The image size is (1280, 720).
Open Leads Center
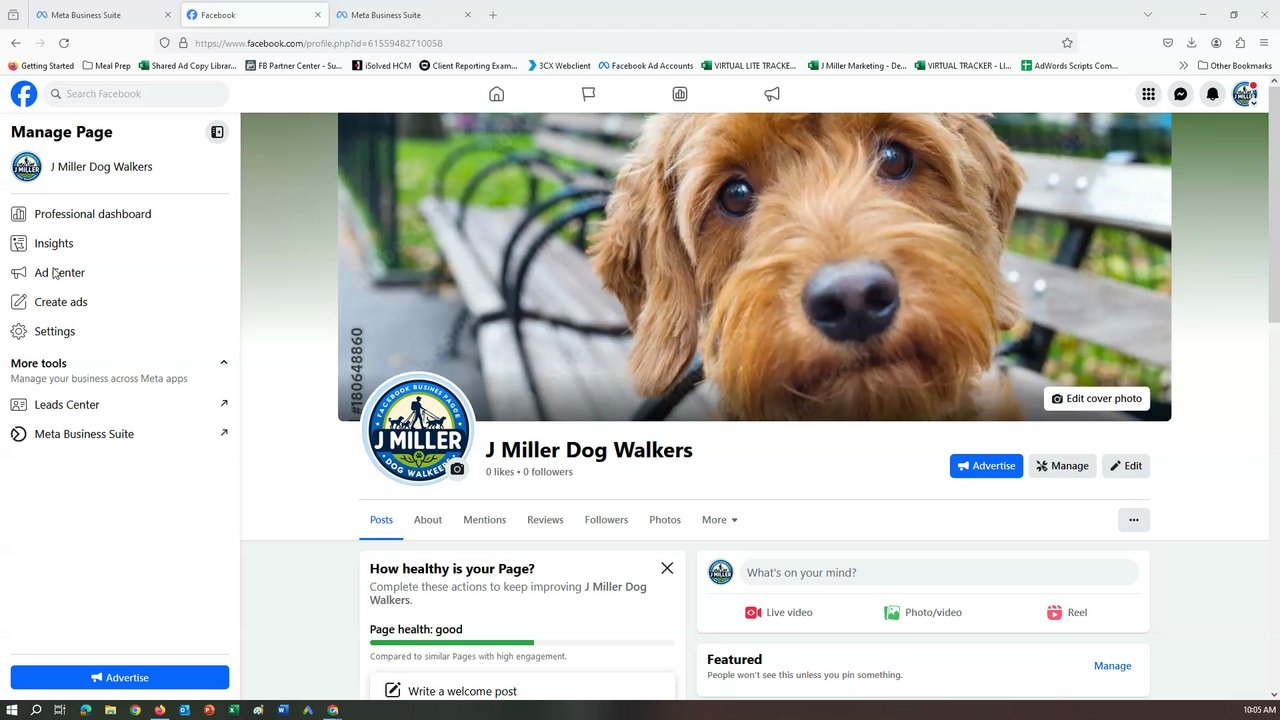[120, 405]
